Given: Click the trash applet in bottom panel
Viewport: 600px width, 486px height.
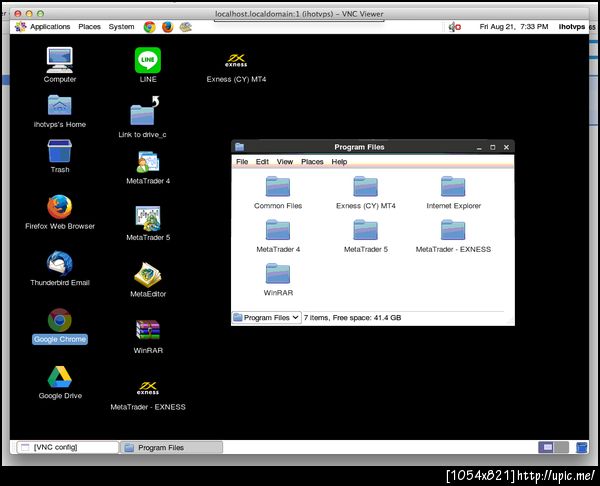Looking at the screenshot, I should pyautogui.click(x=581, y=447).
